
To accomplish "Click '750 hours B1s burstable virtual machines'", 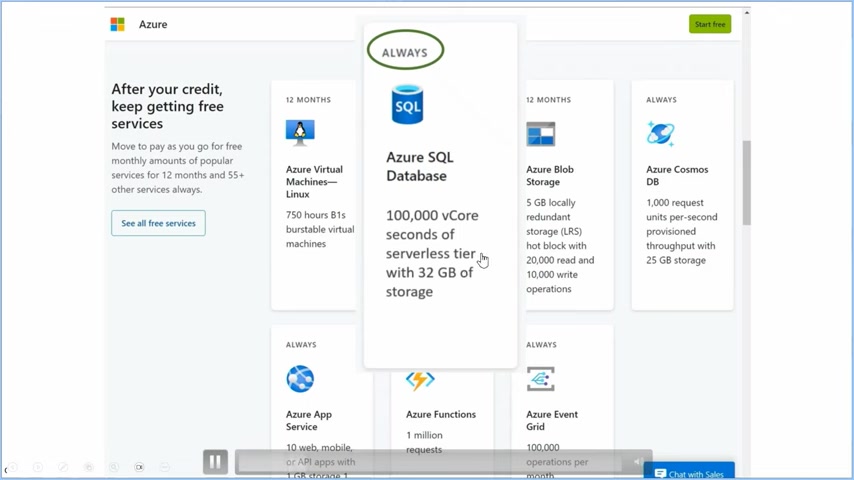I will (320, 229).
